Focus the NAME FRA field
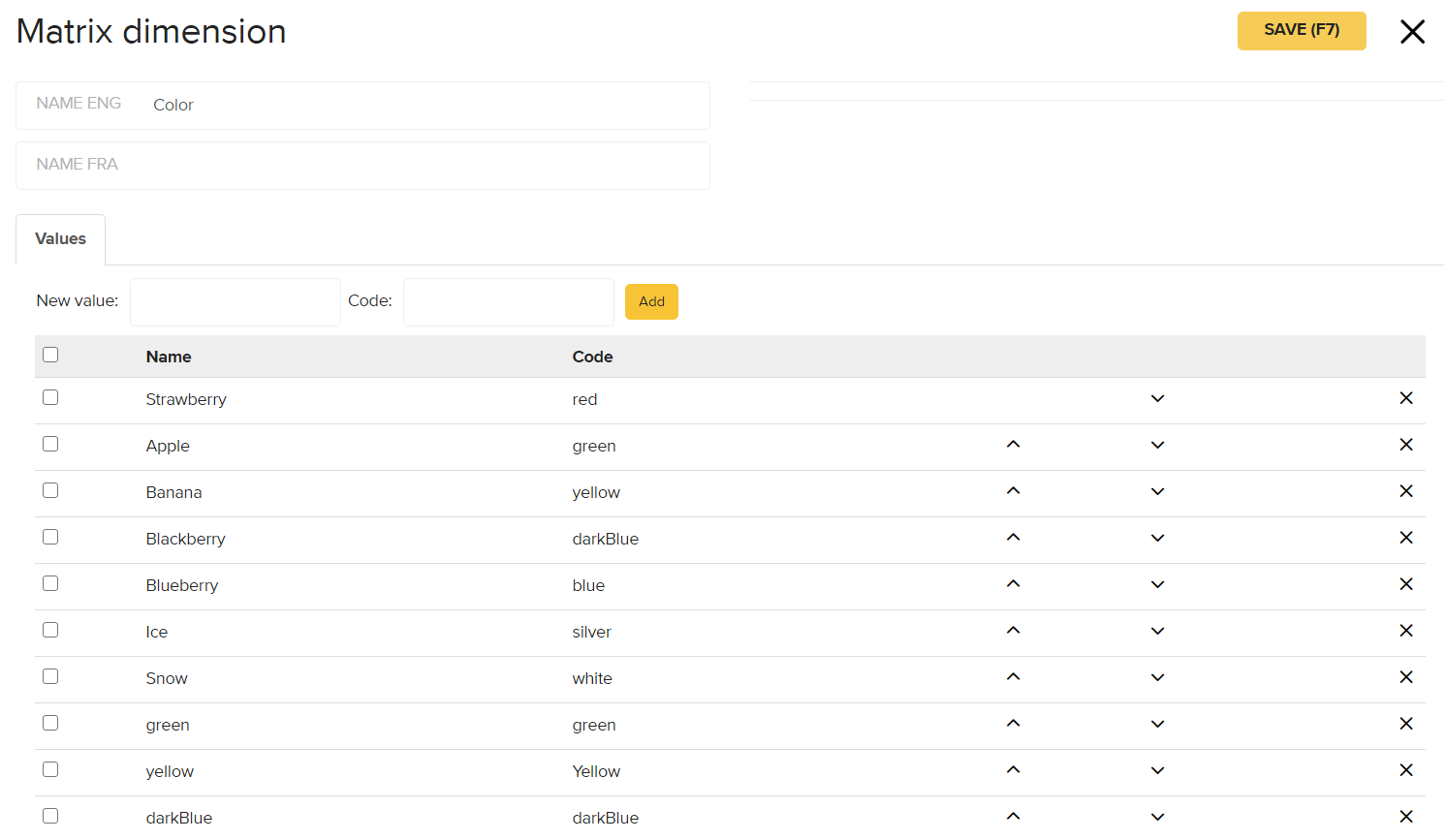 (x=362, y=166)
